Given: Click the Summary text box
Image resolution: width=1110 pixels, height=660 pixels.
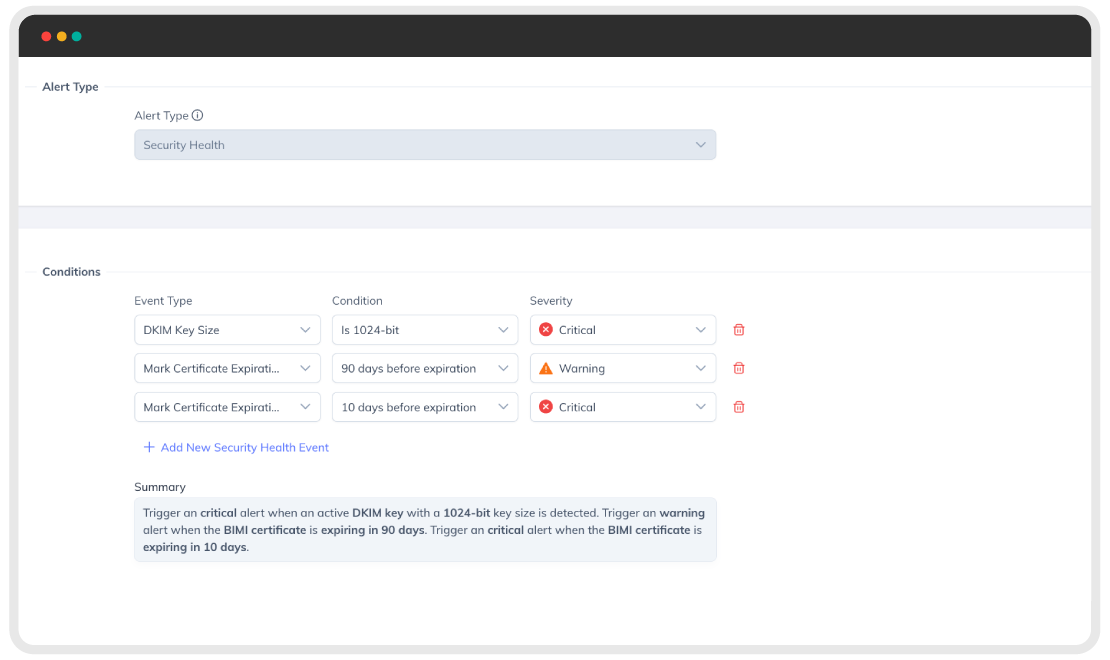Looking at the screenshot, I should 425,530.
